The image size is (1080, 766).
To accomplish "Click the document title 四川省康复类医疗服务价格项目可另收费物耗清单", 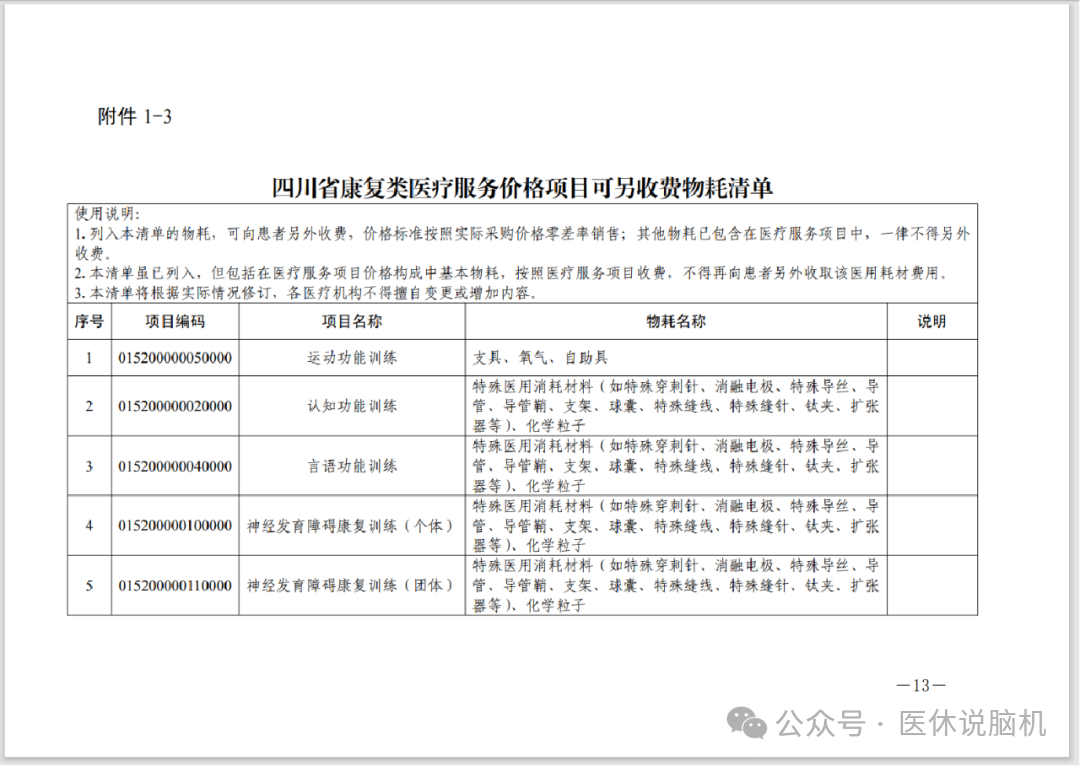I will (523, 188).
